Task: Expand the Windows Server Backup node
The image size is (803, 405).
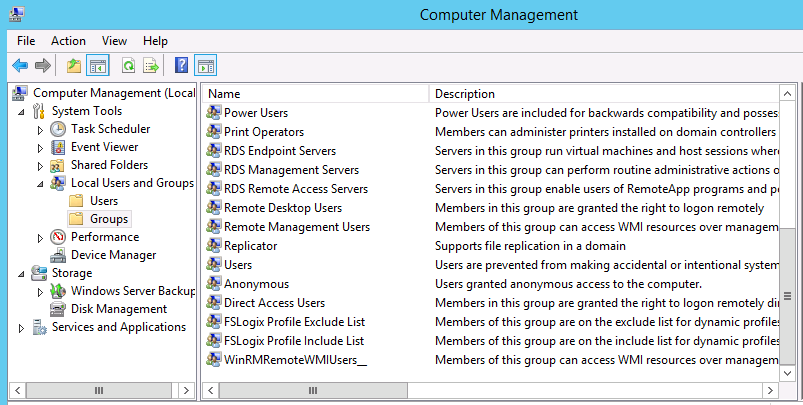Action: point(40,292)
